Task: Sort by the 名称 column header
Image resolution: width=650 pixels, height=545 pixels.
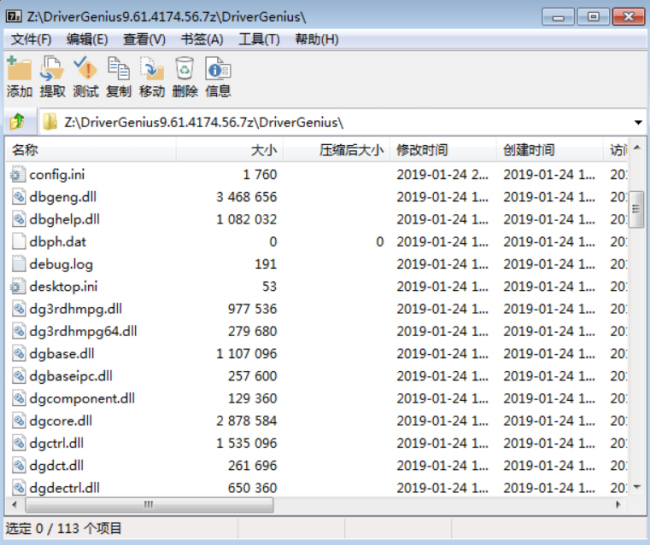Action: pos(91,150)
